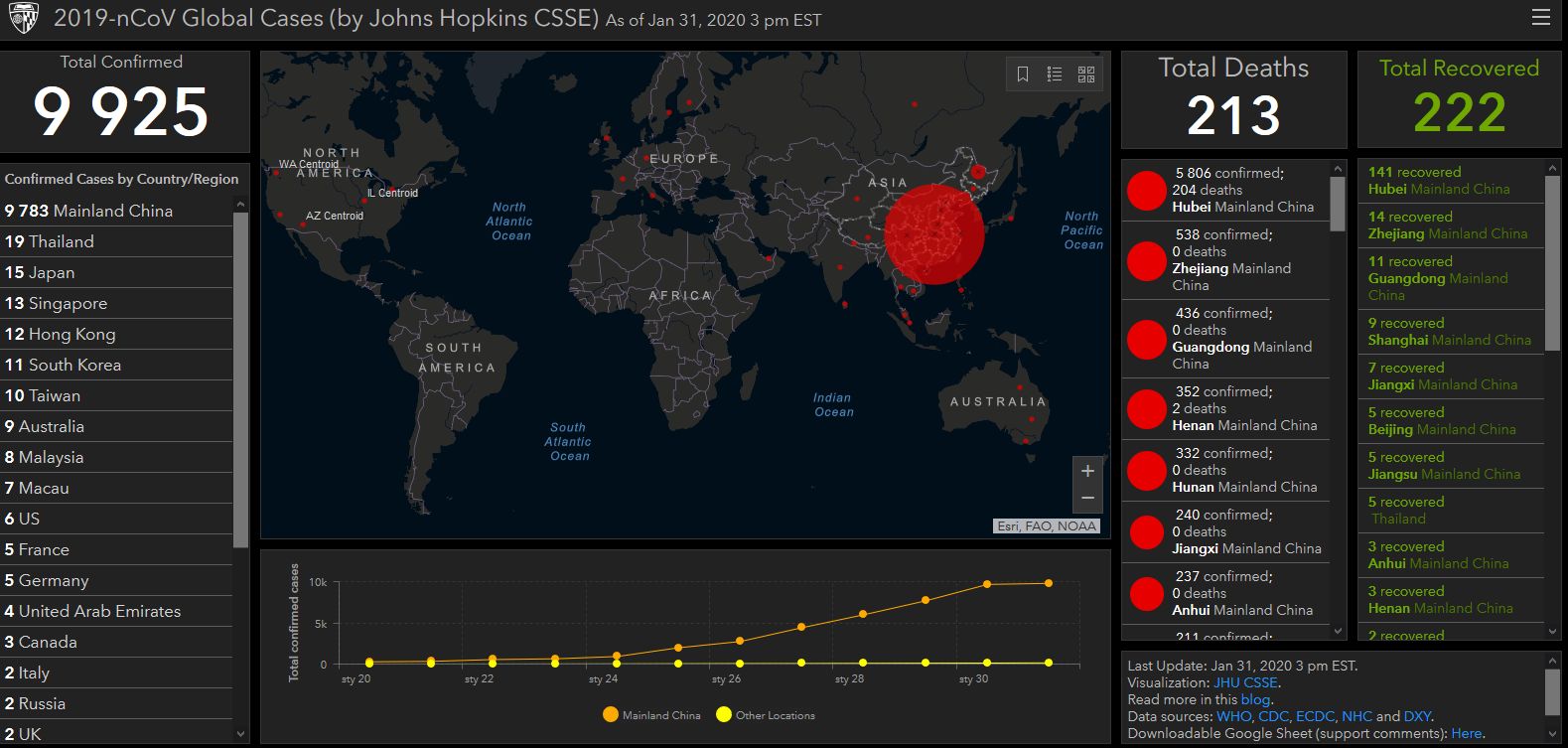
Task: Select the red circle beside Anhui deaths row
Action: [x=1146, y=594]
